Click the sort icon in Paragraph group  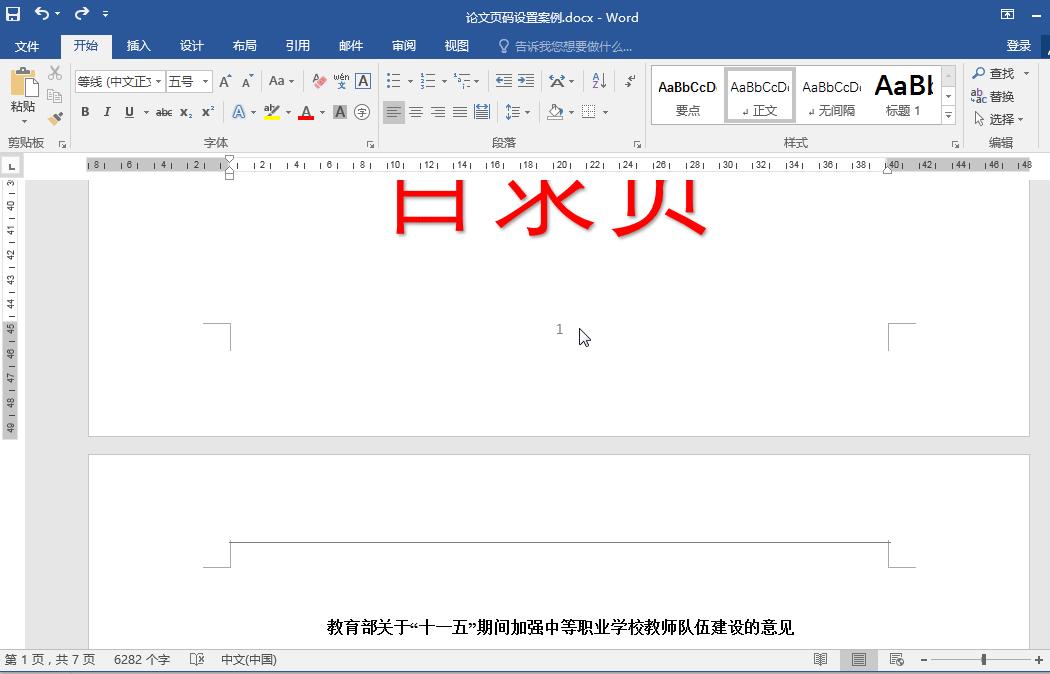[x=599, y=81]
